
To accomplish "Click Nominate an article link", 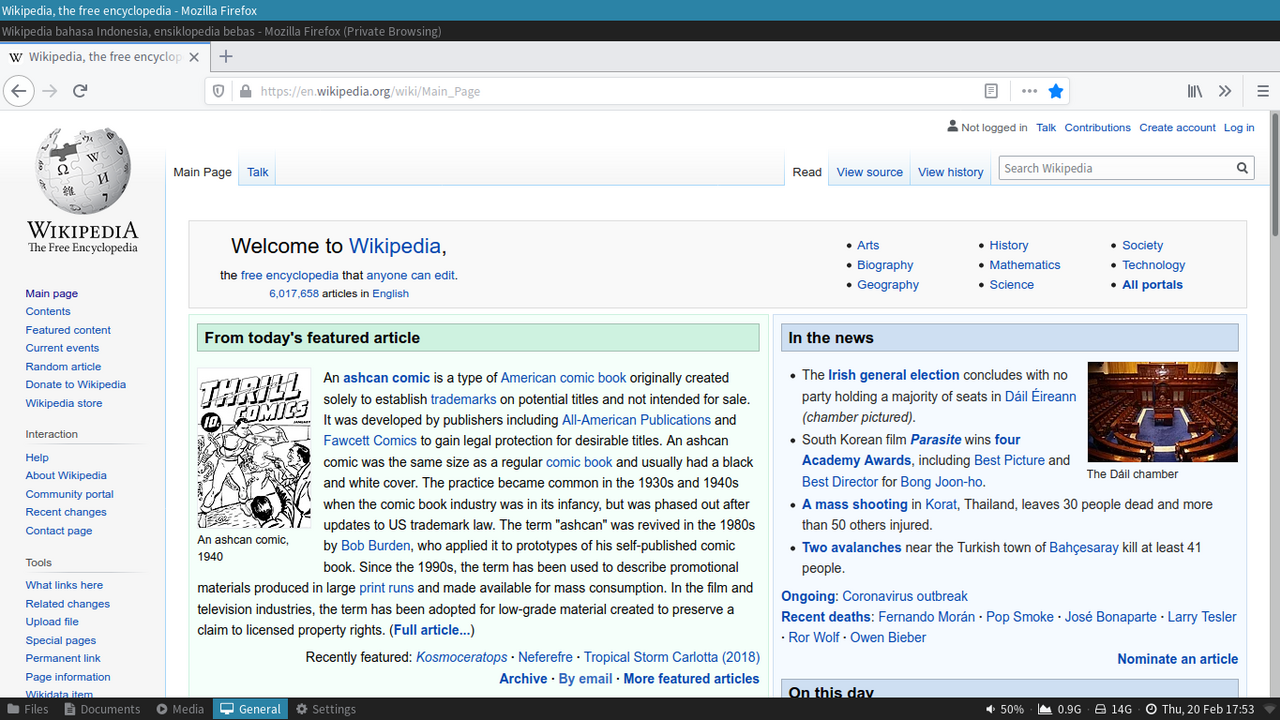I will click(x=1177, y=659).
